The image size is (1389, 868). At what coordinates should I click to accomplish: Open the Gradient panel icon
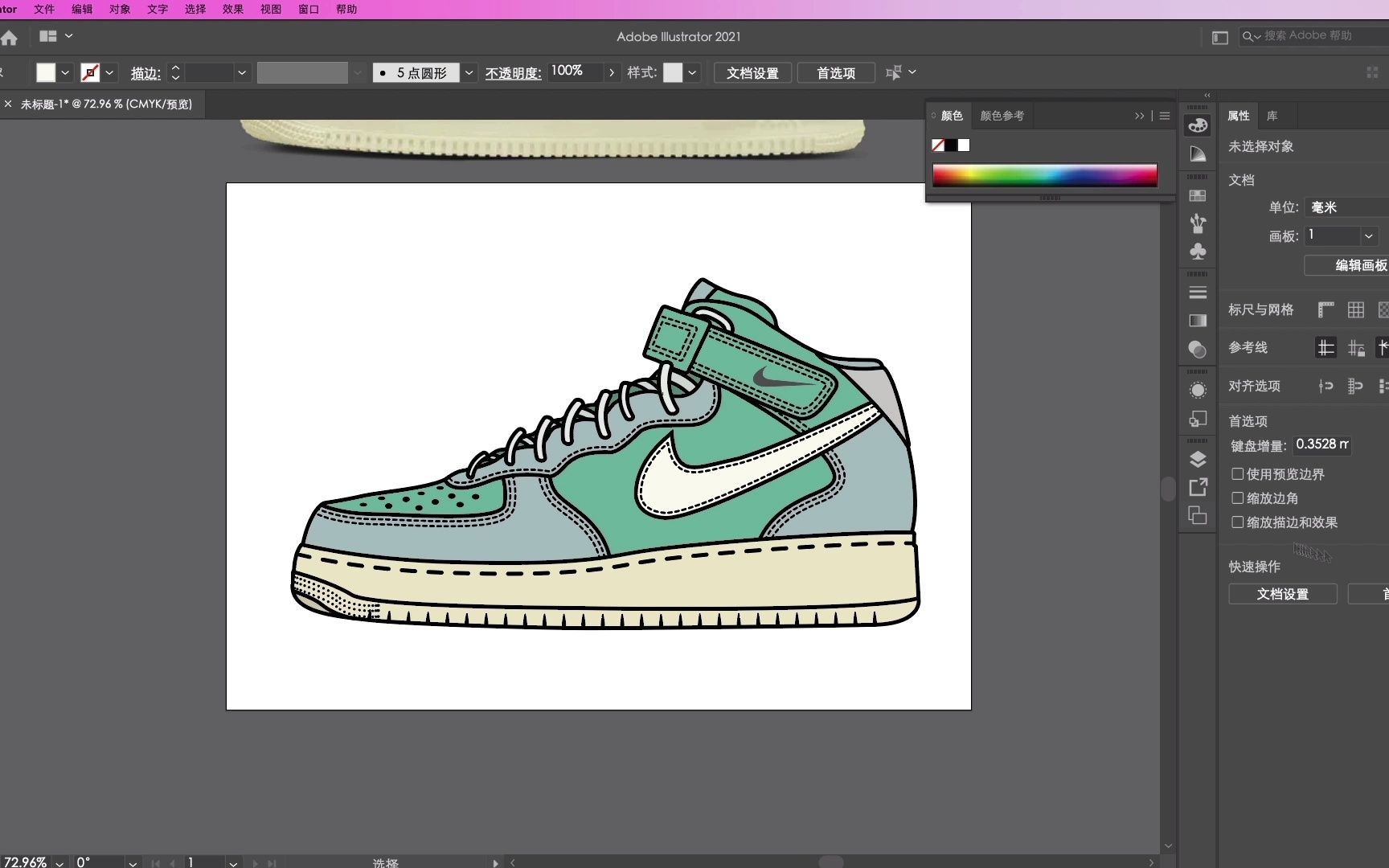pyautogui.click(x=1198, y=321)
